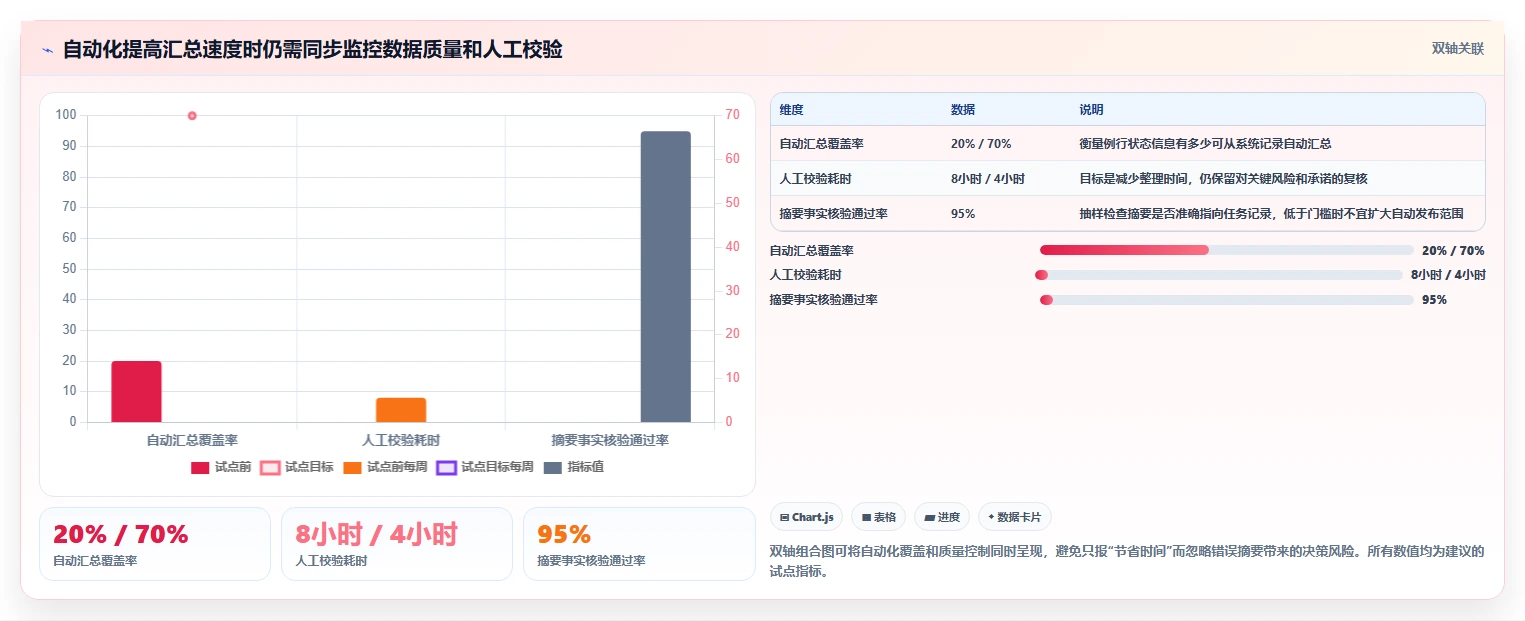Click the 人工校验耗时 cell in the table

pos(816,179)
